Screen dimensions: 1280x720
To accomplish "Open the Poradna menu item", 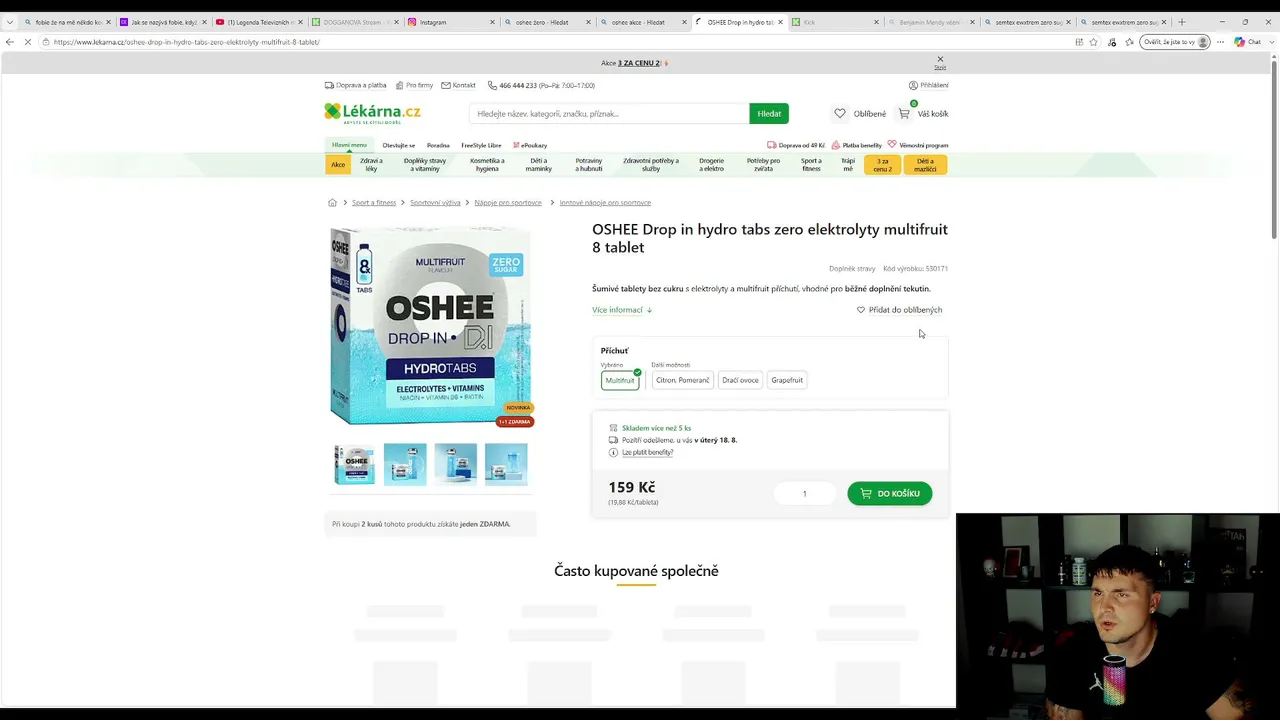I will [438, 145].
